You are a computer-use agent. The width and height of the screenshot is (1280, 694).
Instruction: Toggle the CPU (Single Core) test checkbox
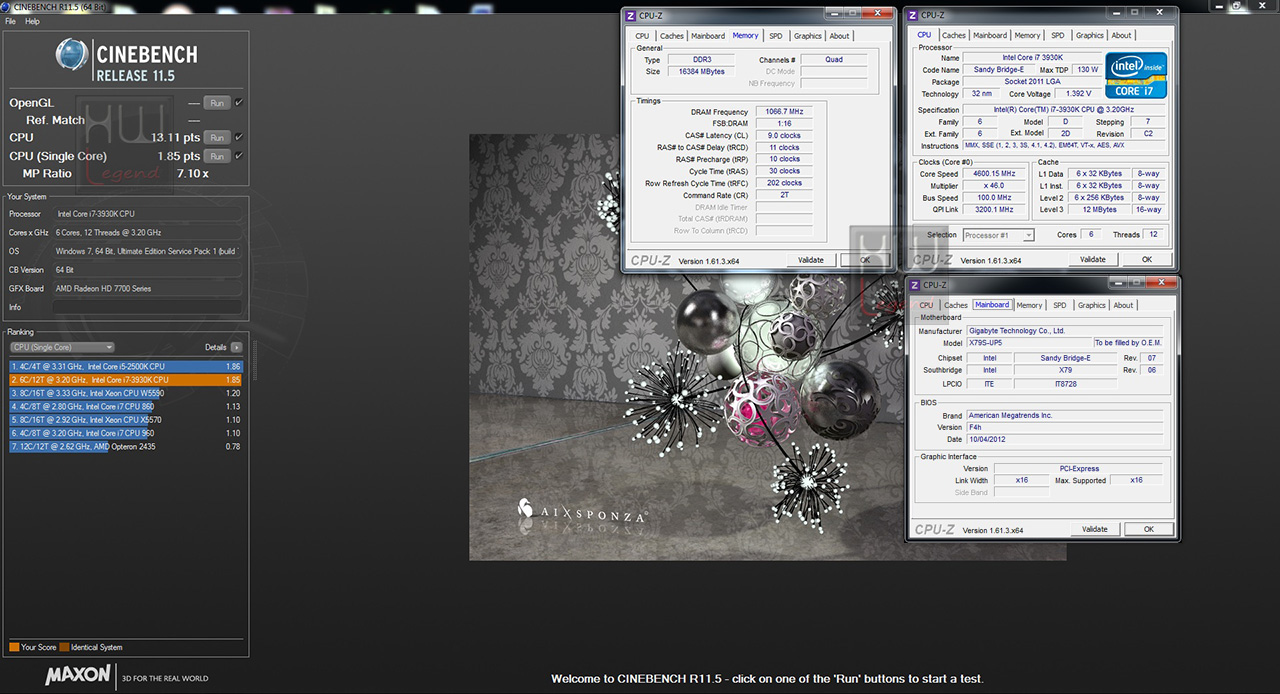coord(239,156)
